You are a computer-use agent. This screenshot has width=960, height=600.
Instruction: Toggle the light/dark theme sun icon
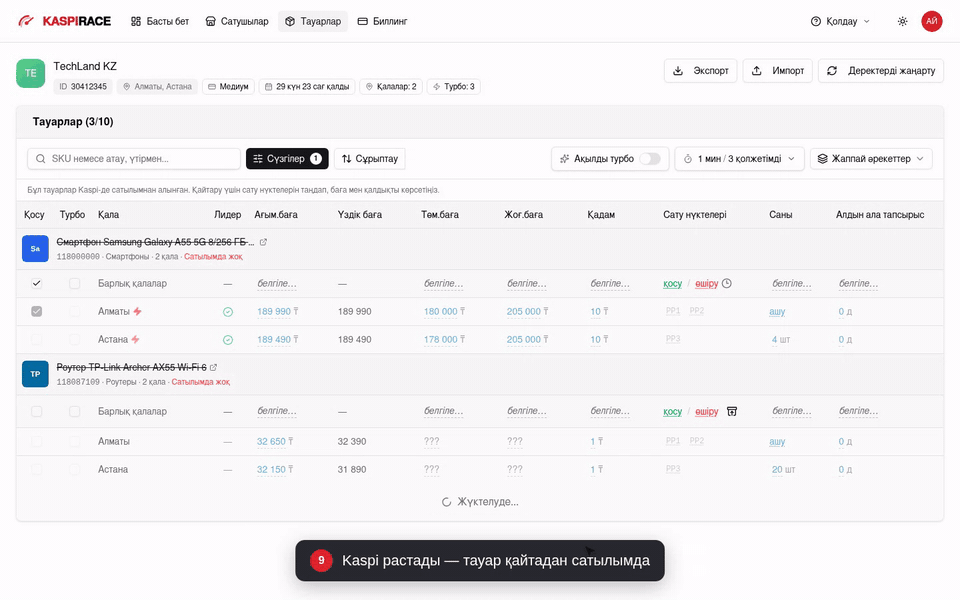click(902, 21)
